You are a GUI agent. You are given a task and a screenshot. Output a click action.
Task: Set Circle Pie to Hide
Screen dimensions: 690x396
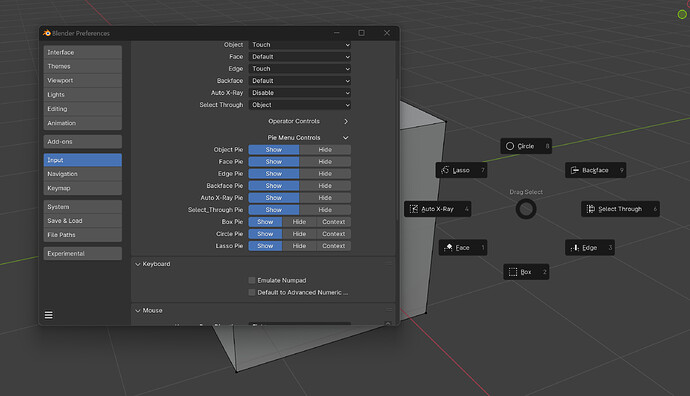point(299,234)
